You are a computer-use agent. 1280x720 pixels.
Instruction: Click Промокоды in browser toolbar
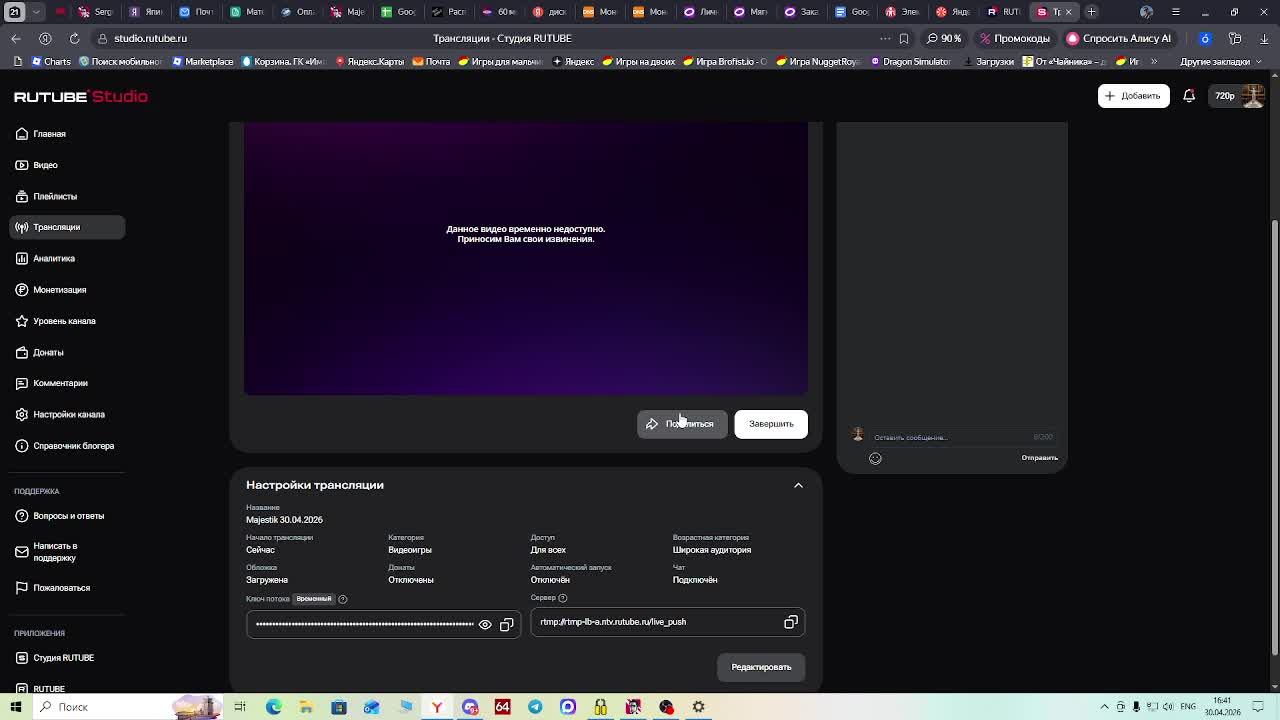(x=1015, y=38)
